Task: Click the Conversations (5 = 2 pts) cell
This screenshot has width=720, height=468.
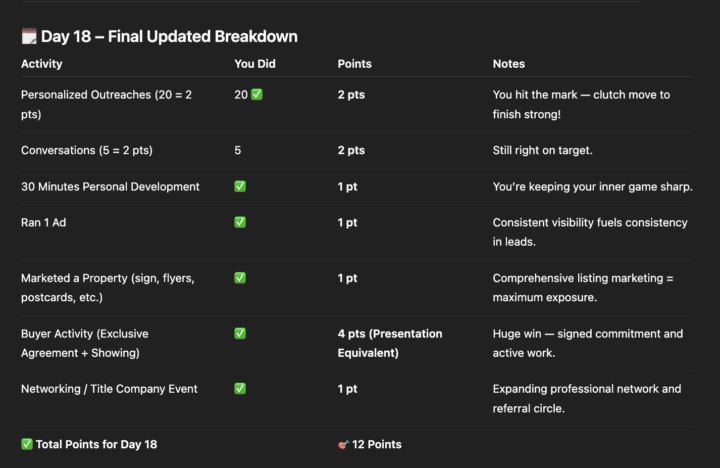Action: (x=86, y=150)
